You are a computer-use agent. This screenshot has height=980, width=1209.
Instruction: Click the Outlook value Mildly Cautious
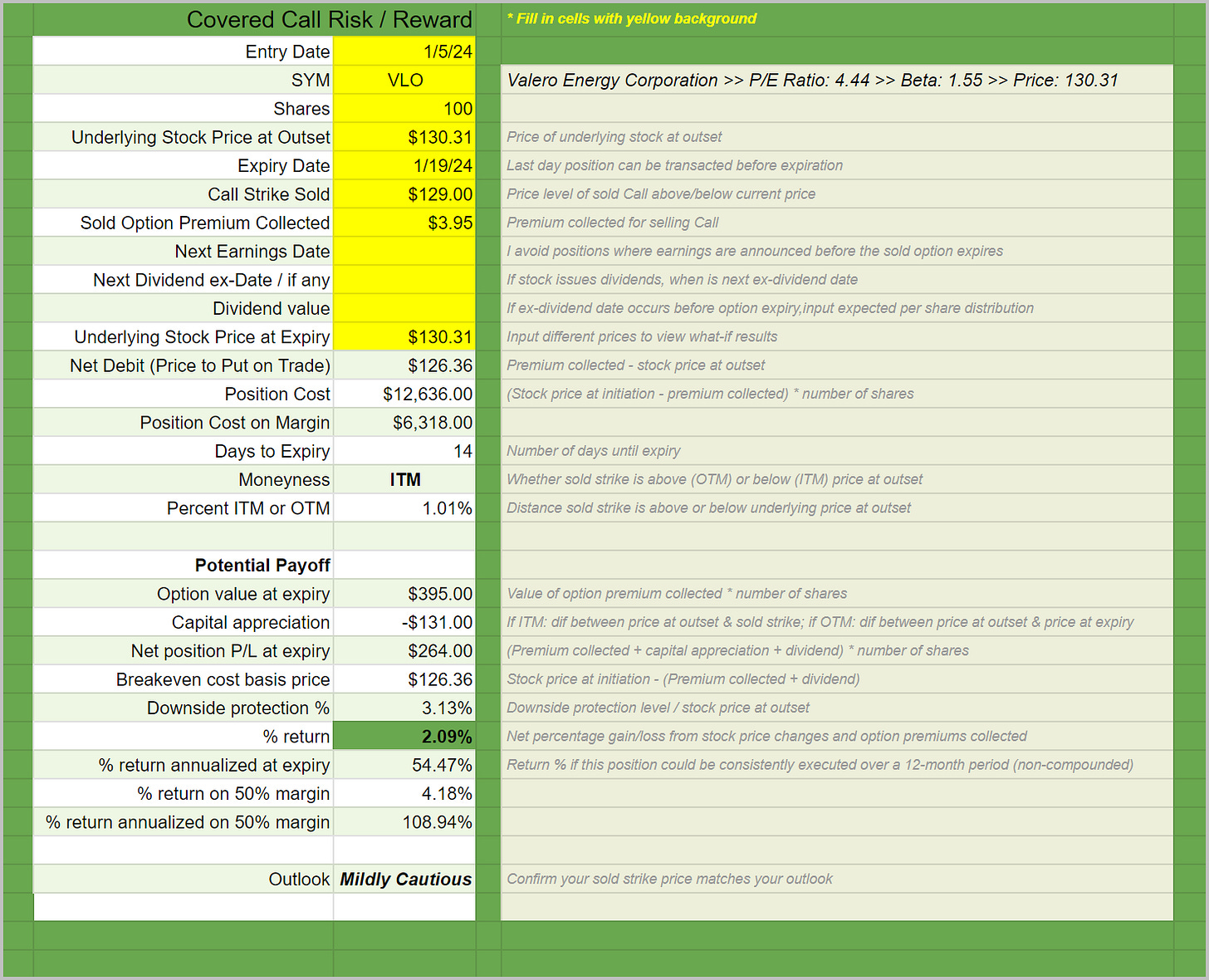(x=404, y=879)
